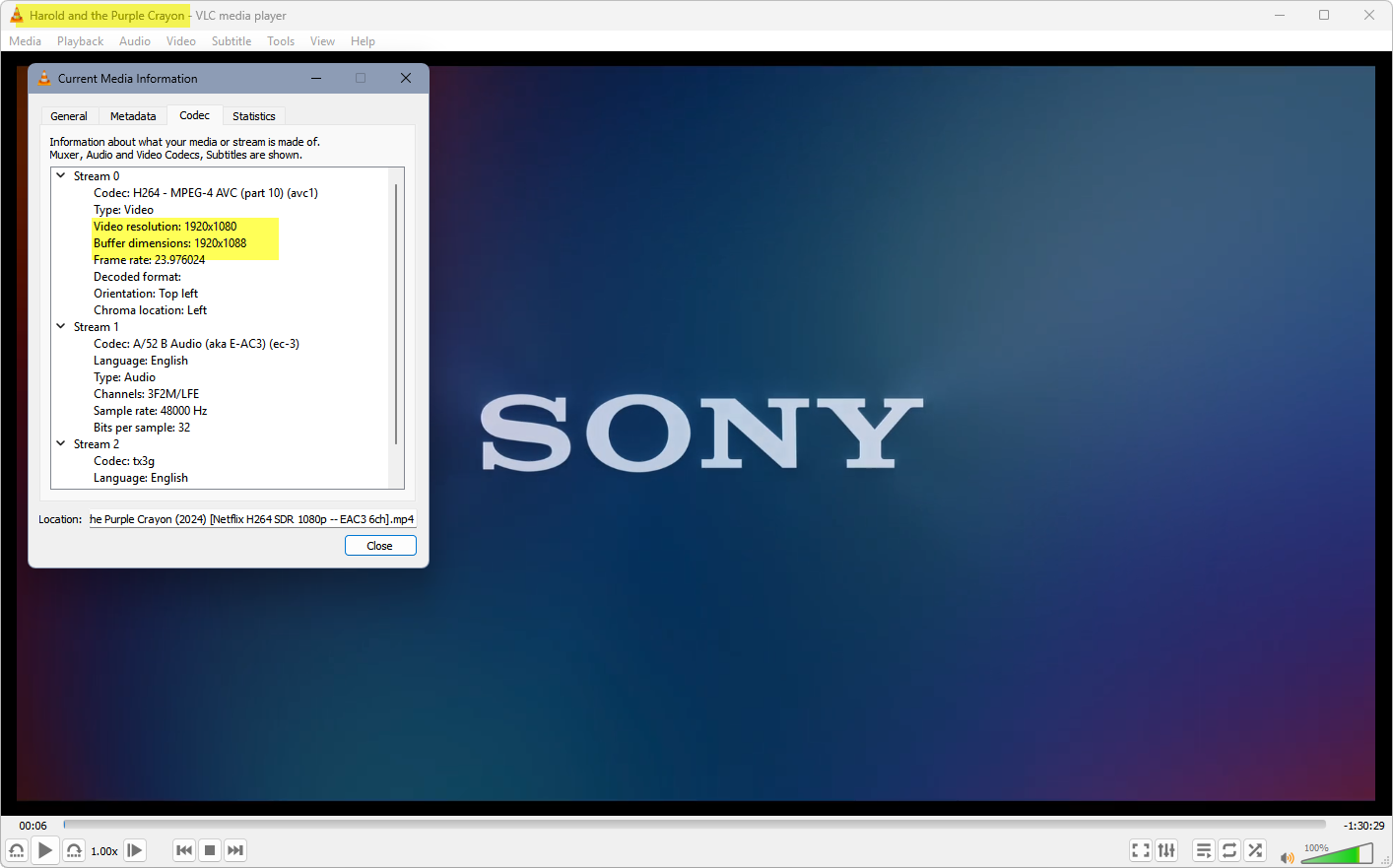Select the Stream 1 row
1393x868 pixels.
click(97, 327)
